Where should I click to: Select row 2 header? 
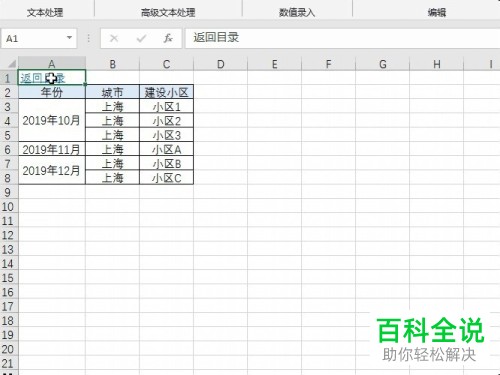[8, 92]
